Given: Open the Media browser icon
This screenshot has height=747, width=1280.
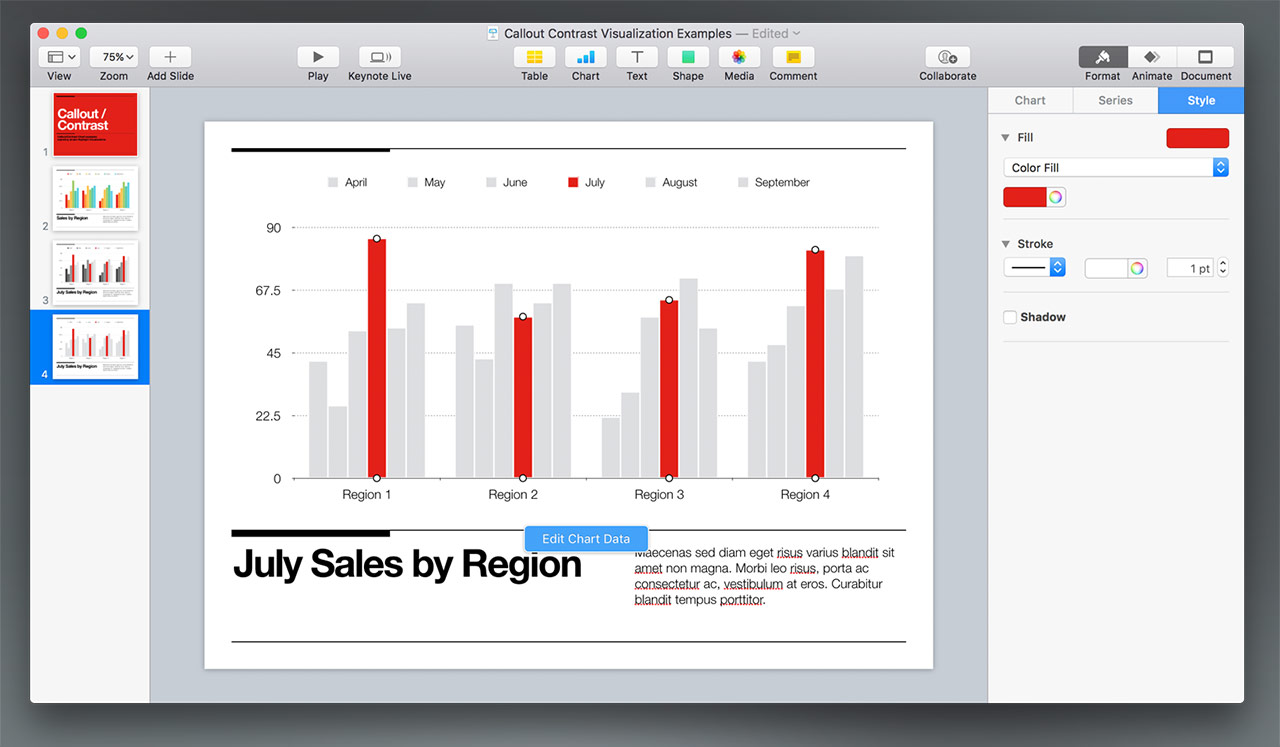Looking at the screenshot, I should 739,58.
